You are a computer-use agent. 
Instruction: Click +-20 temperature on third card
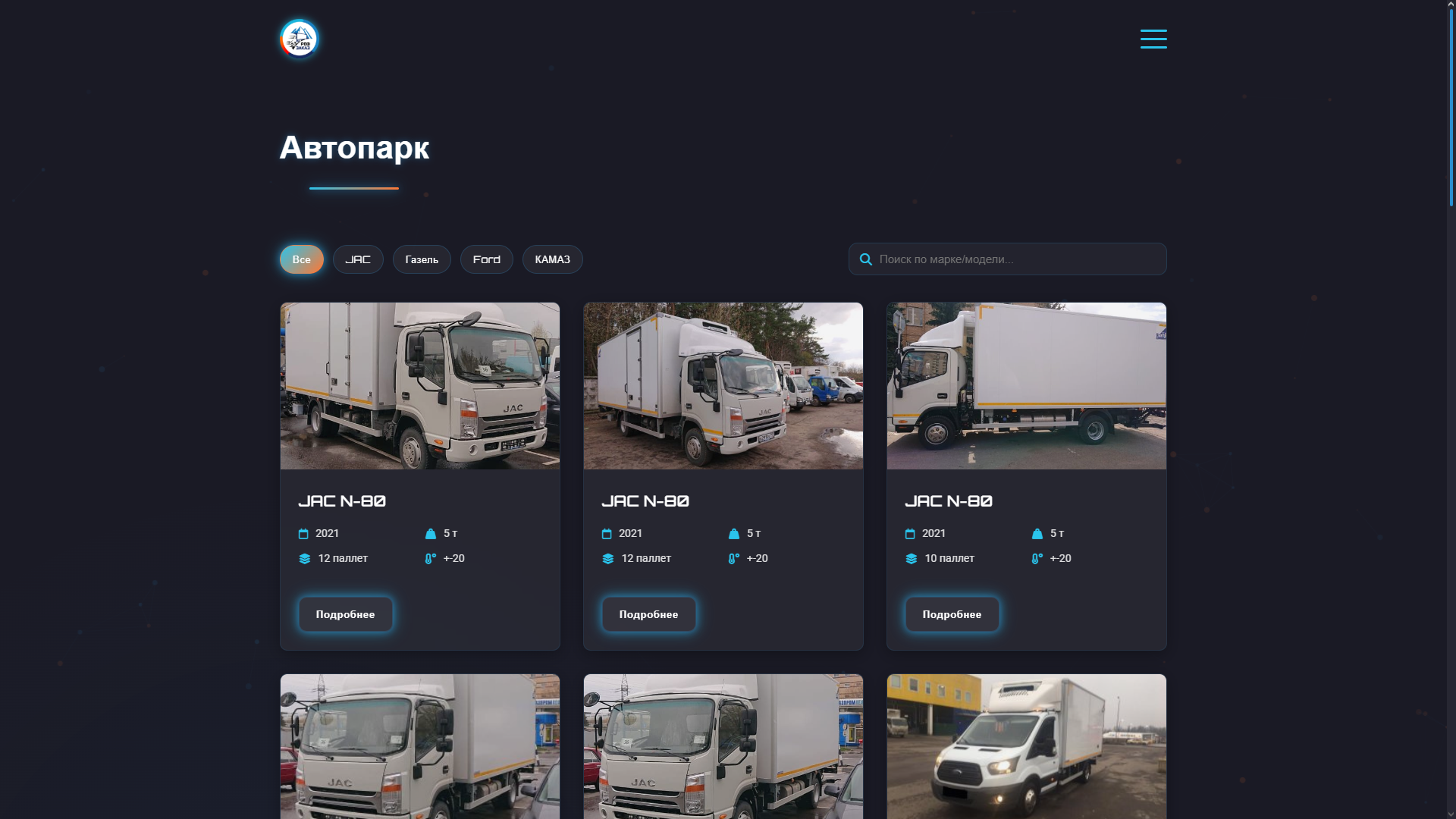point(1060,558)
